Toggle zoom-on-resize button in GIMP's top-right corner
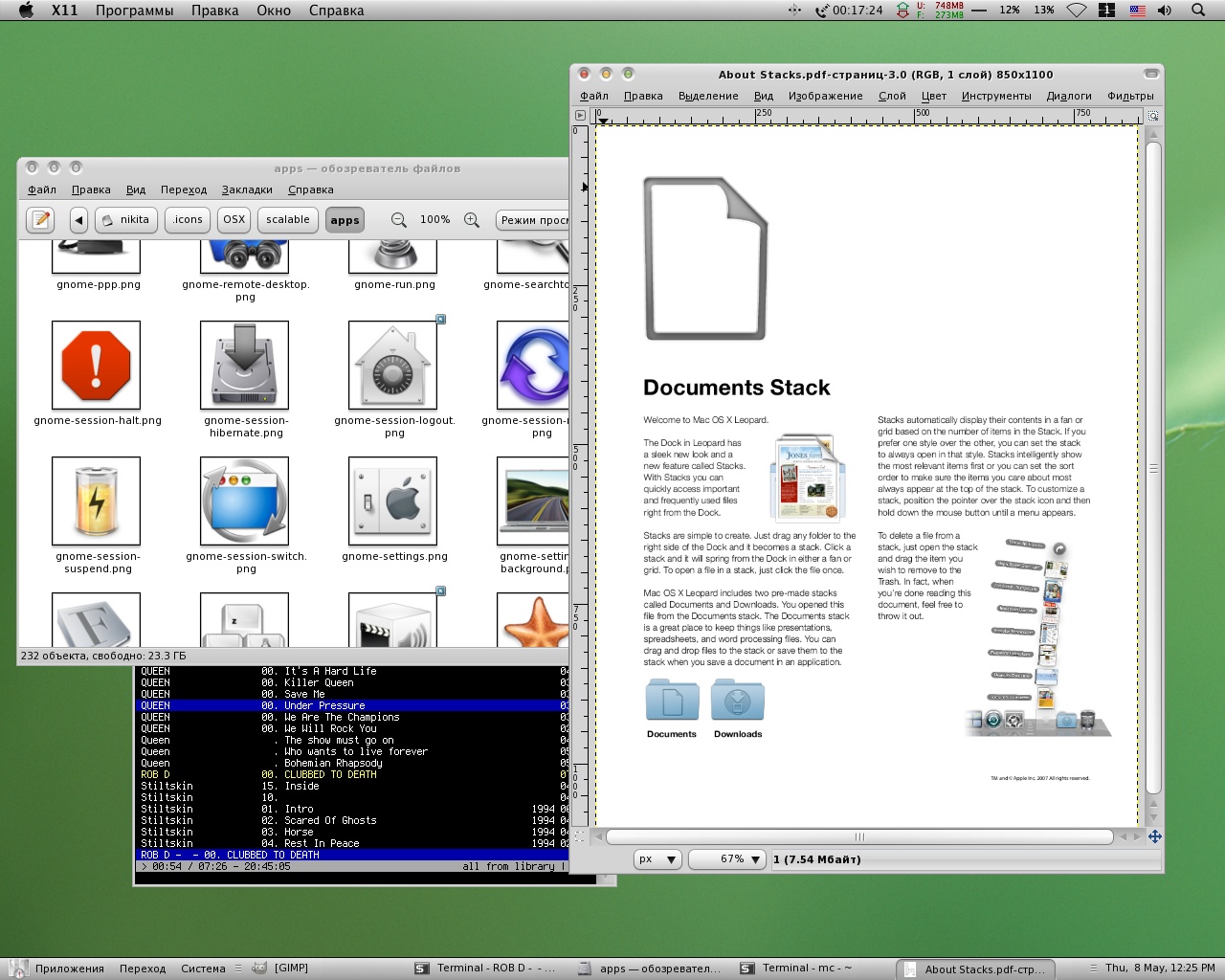The height and width of the screenshot is (980, 1225). click(1153, 115)
